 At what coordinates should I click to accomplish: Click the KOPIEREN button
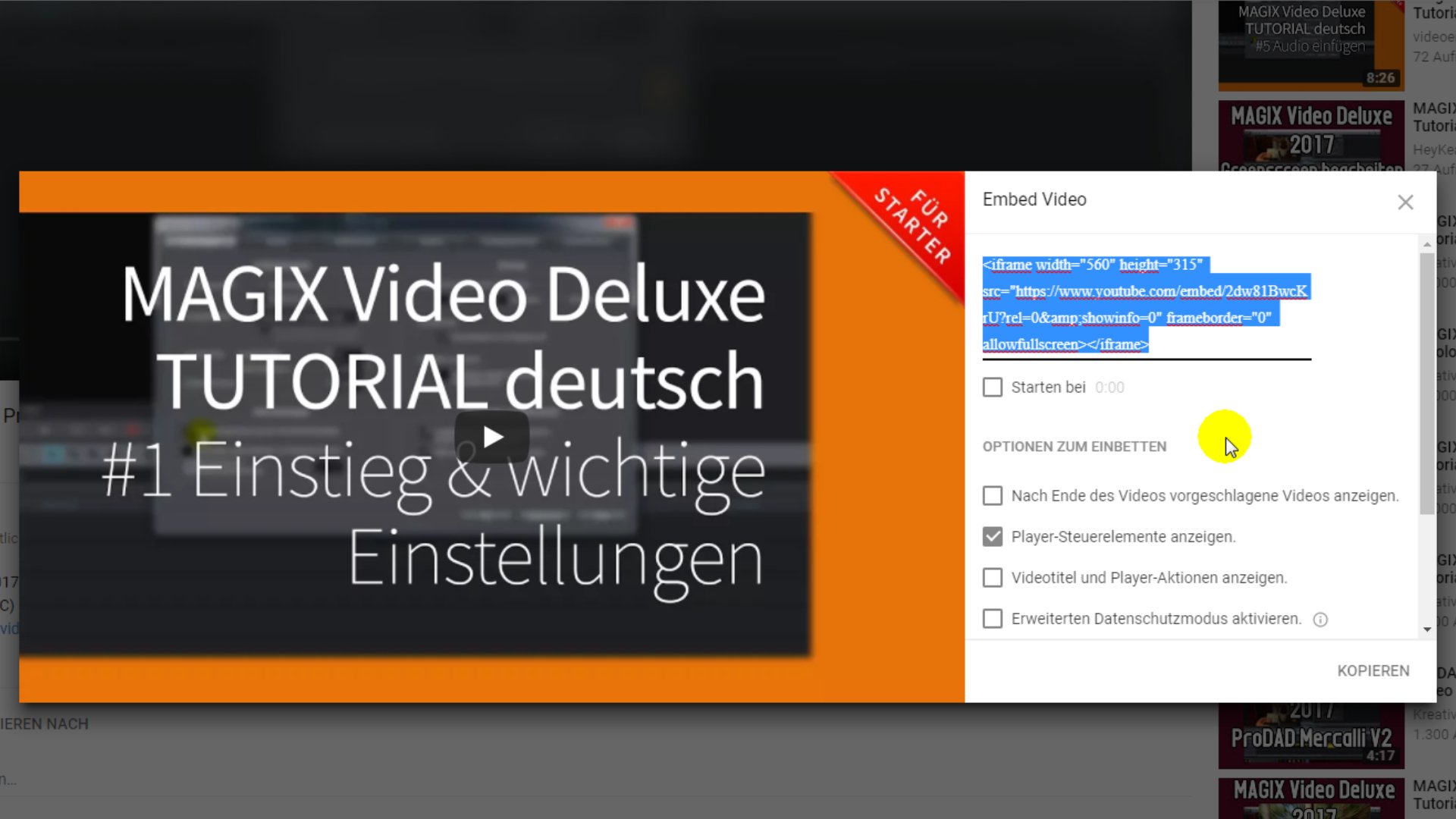1373,671
